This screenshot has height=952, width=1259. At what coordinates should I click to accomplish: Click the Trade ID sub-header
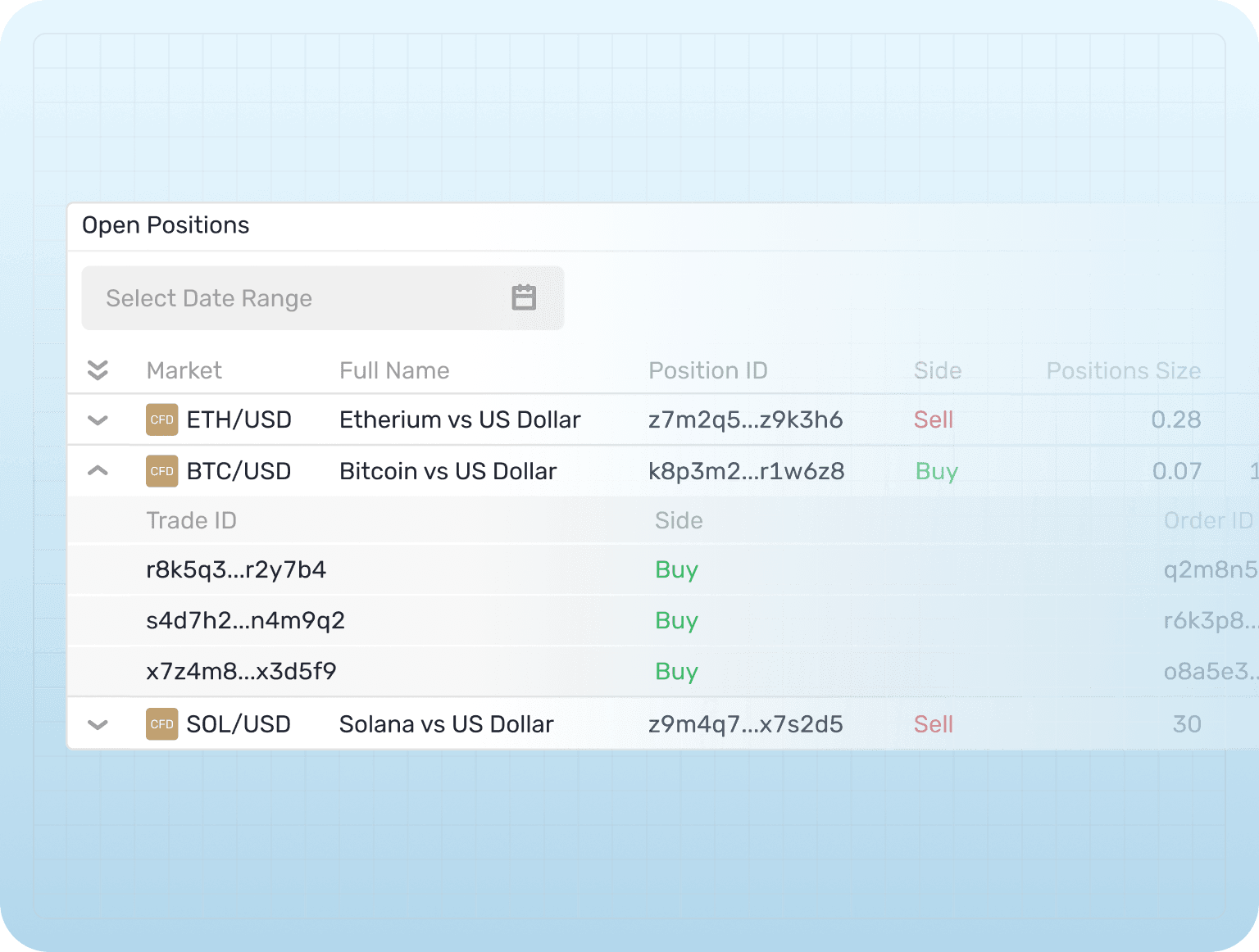click(x=191, y=520)
